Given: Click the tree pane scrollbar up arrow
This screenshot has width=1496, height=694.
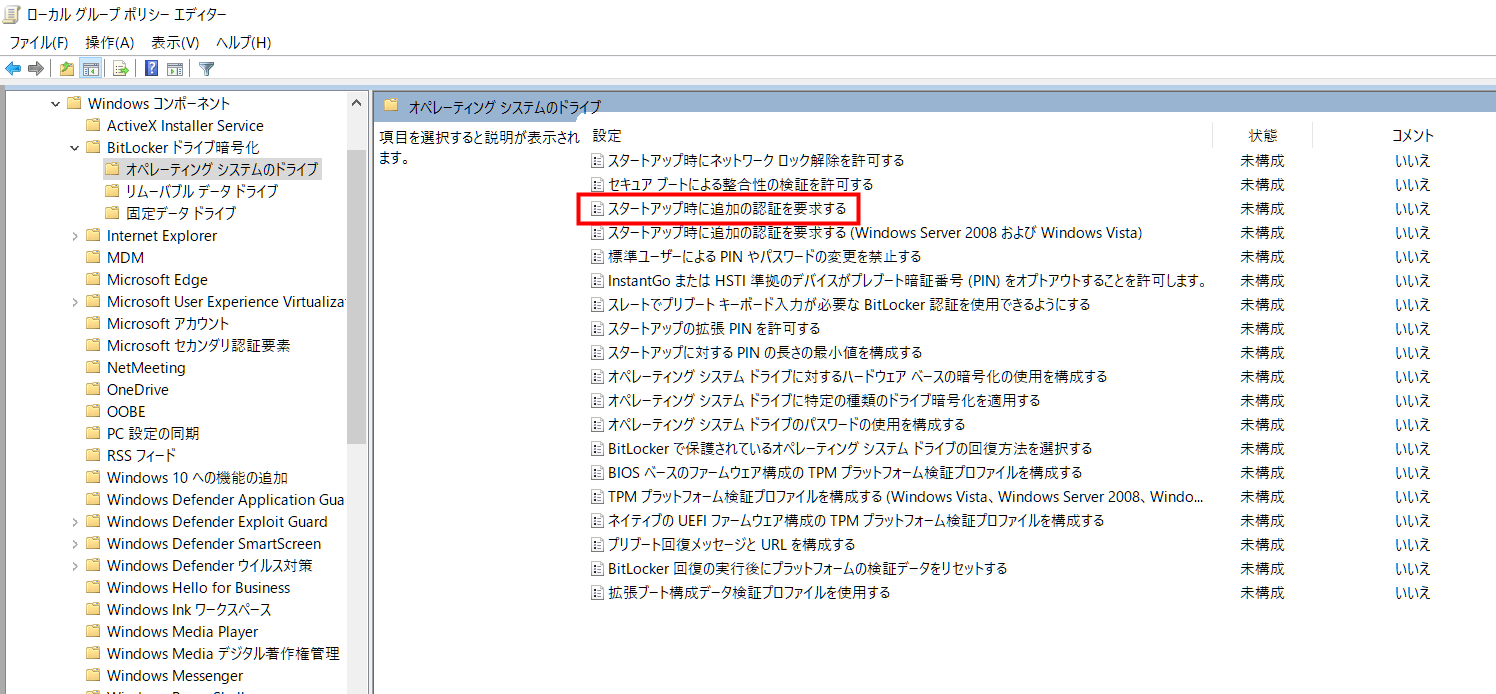Looking at the screenshot, I should (x=357, y=102).
